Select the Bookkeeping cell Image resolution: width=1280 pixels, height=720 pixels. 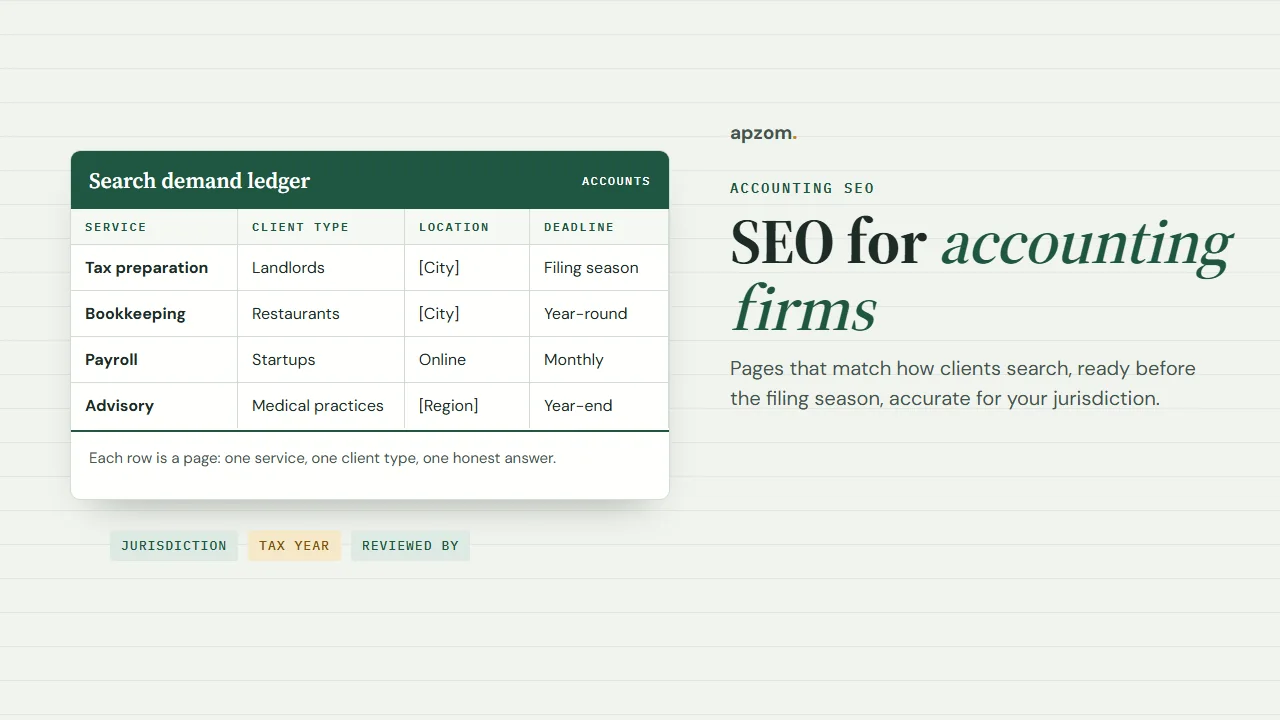[154, 314]
